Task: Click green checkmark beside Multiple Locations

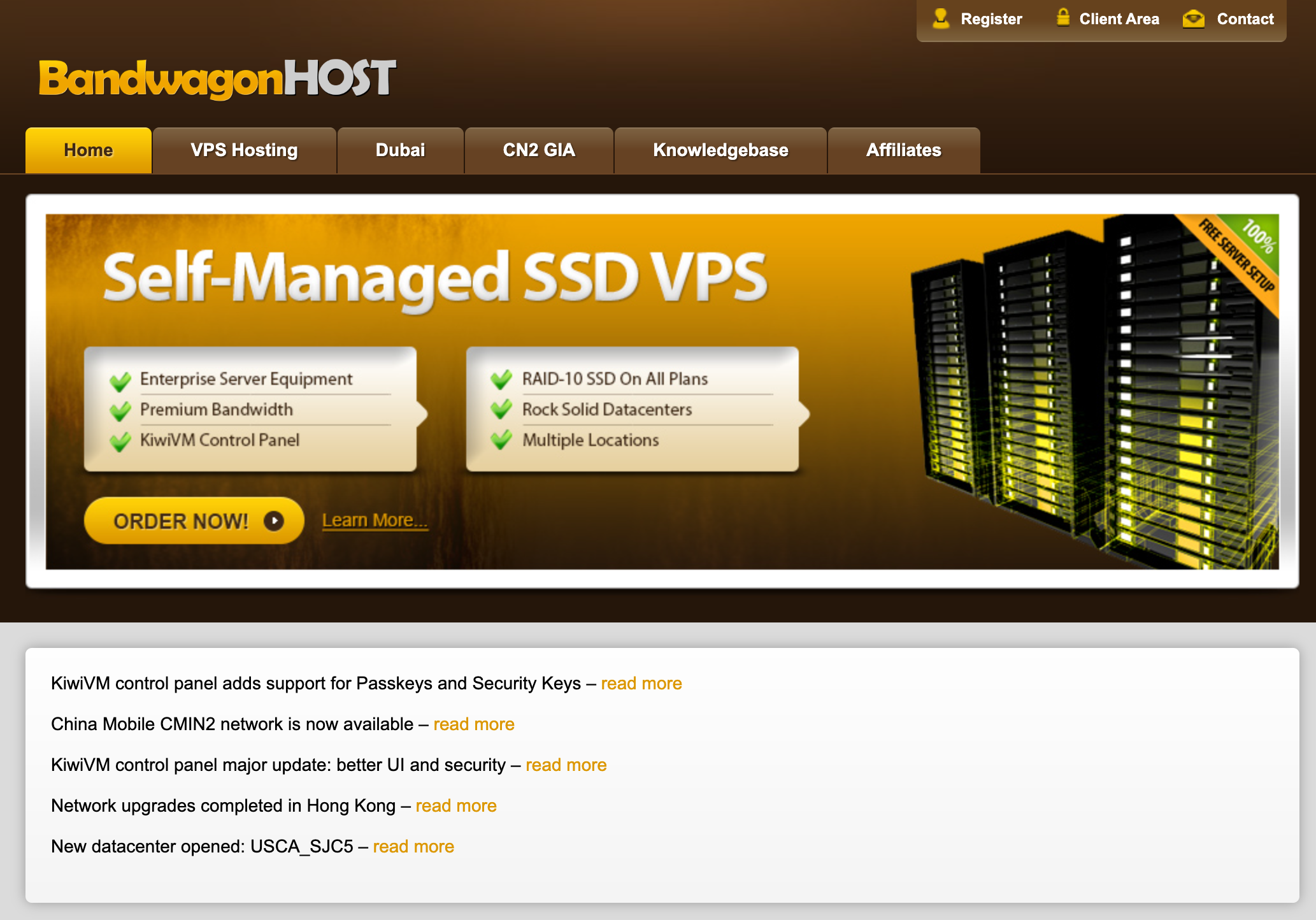Action: point(501,440)
